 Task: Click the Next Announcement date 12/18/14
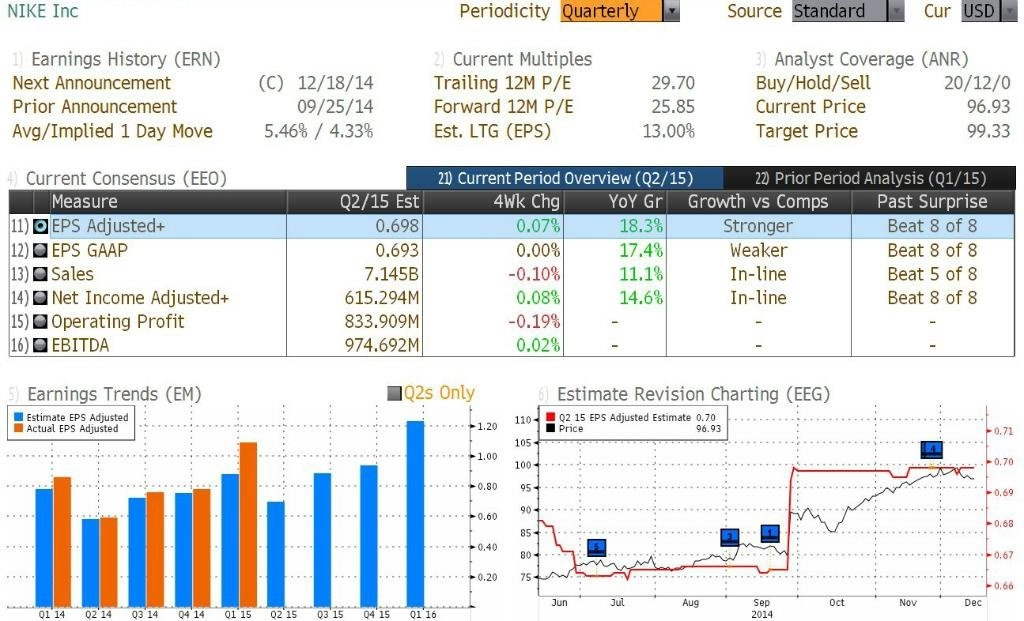336,83
